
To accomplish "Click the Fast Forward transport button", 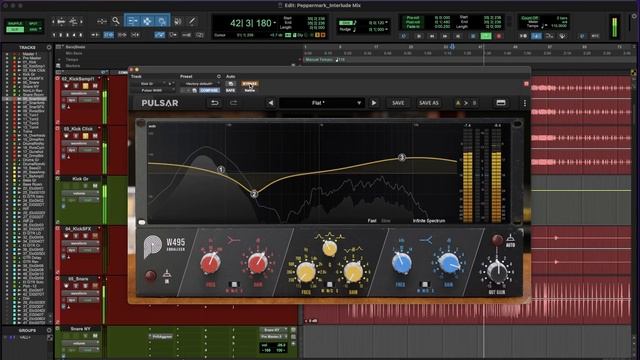I will pyautogui.click(x=445, y=36).
